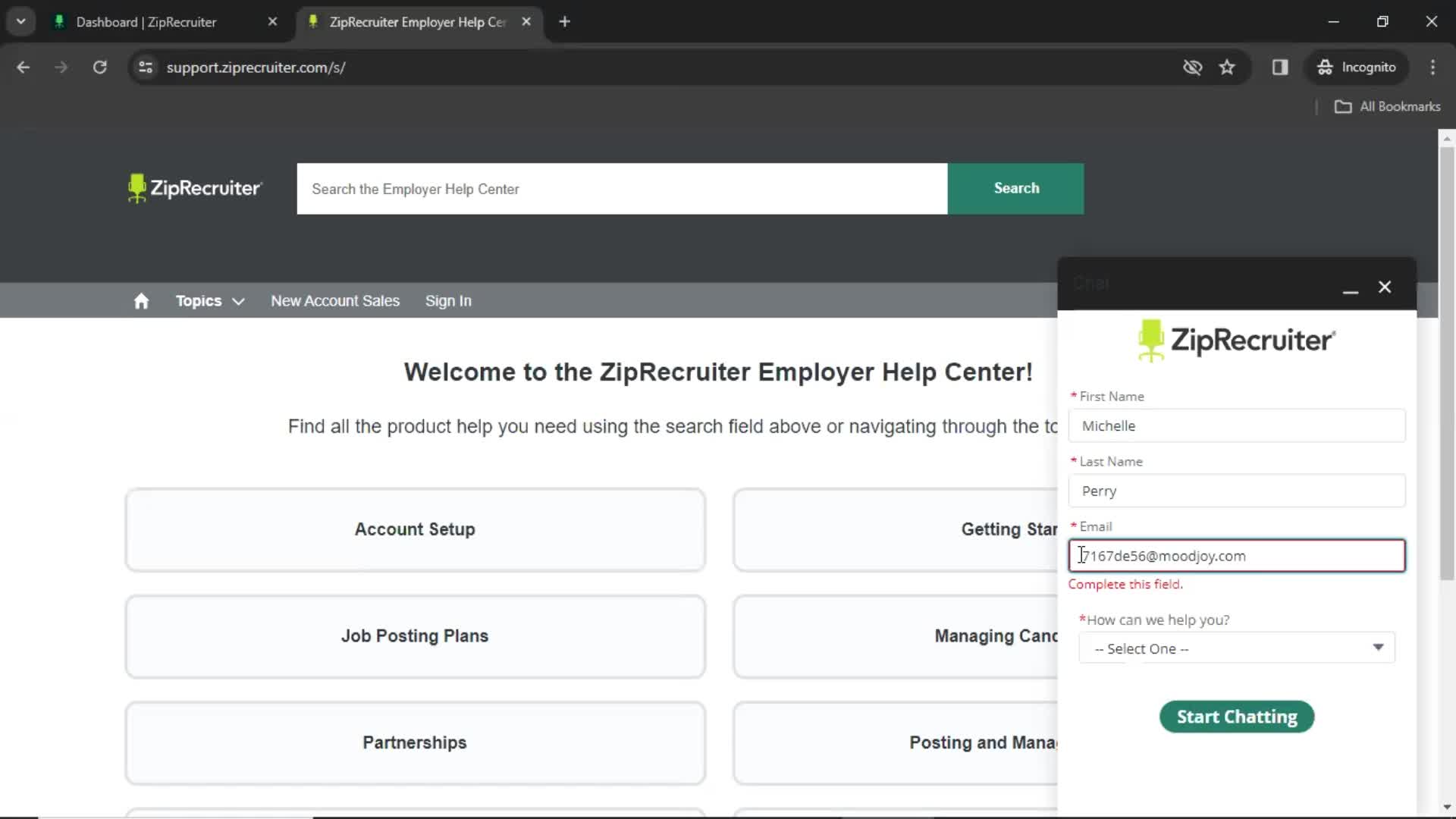This screenshot has height=819, width=1456.
Task: Close the chat widget
Action: click(x=1385, y=287)
